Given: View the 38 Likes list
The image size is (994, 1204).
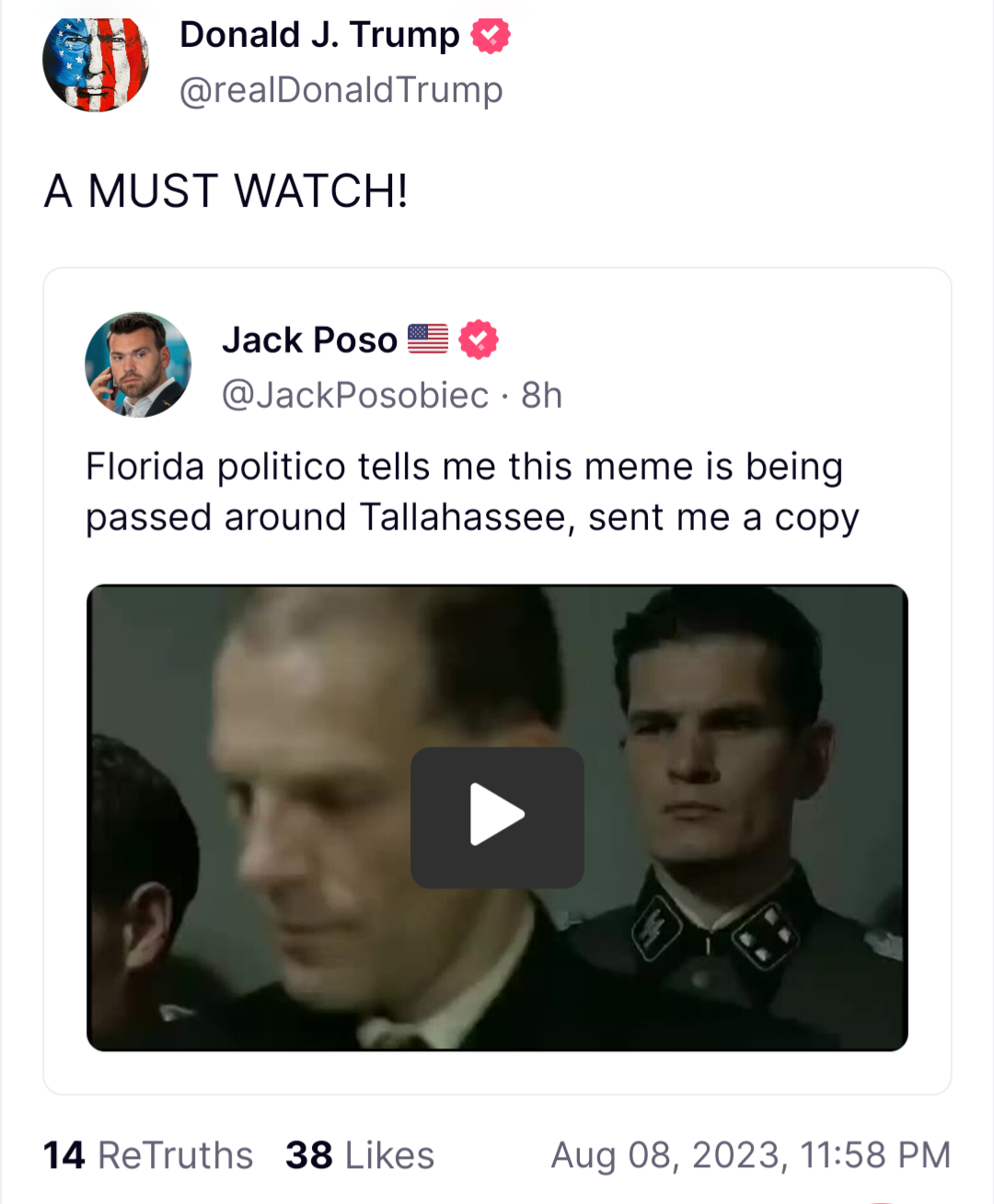Looking at the screenshot, I should [360, 1155].
